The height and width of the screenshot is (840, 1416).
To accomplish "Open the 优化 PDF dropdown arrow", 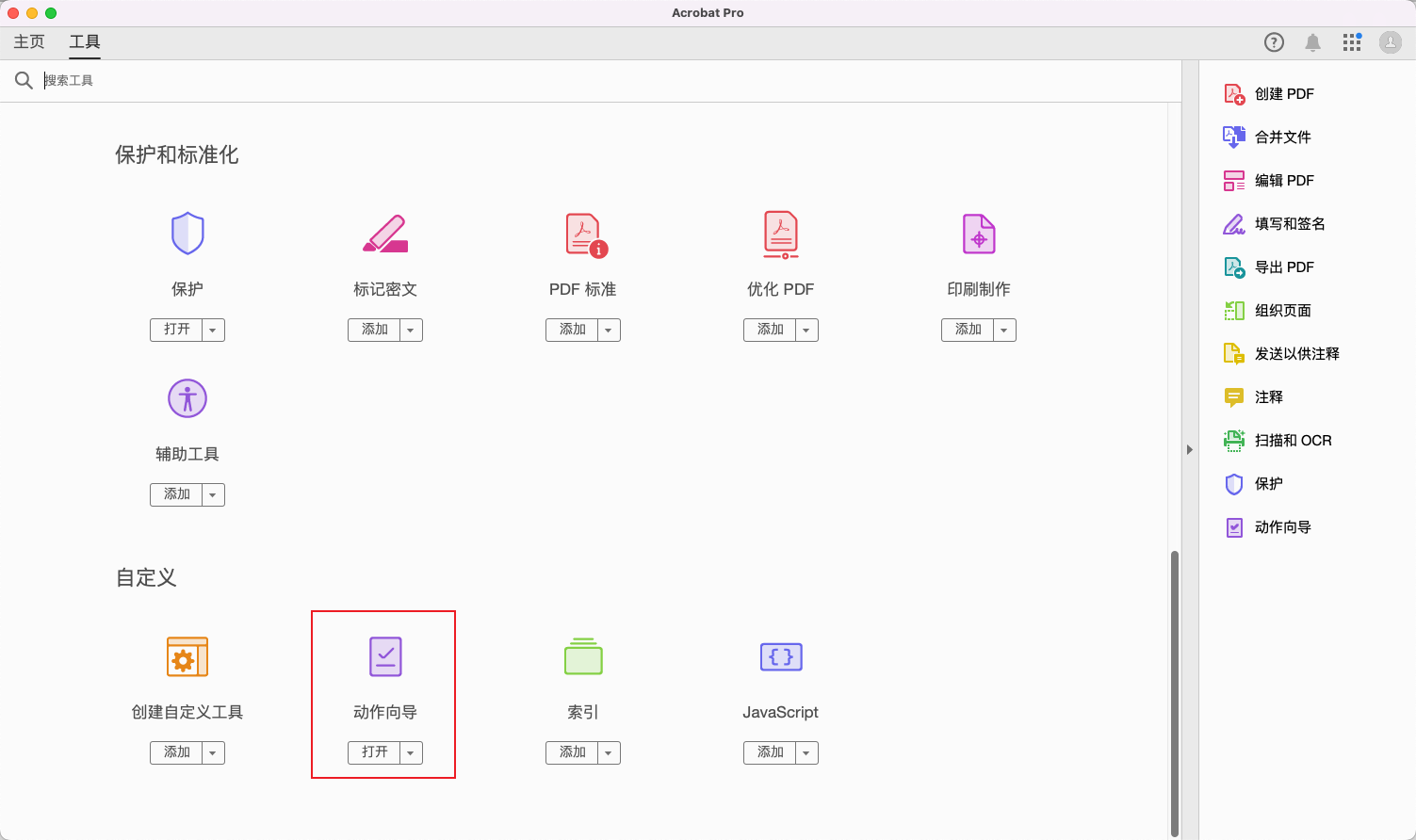I will coord(806,331).
